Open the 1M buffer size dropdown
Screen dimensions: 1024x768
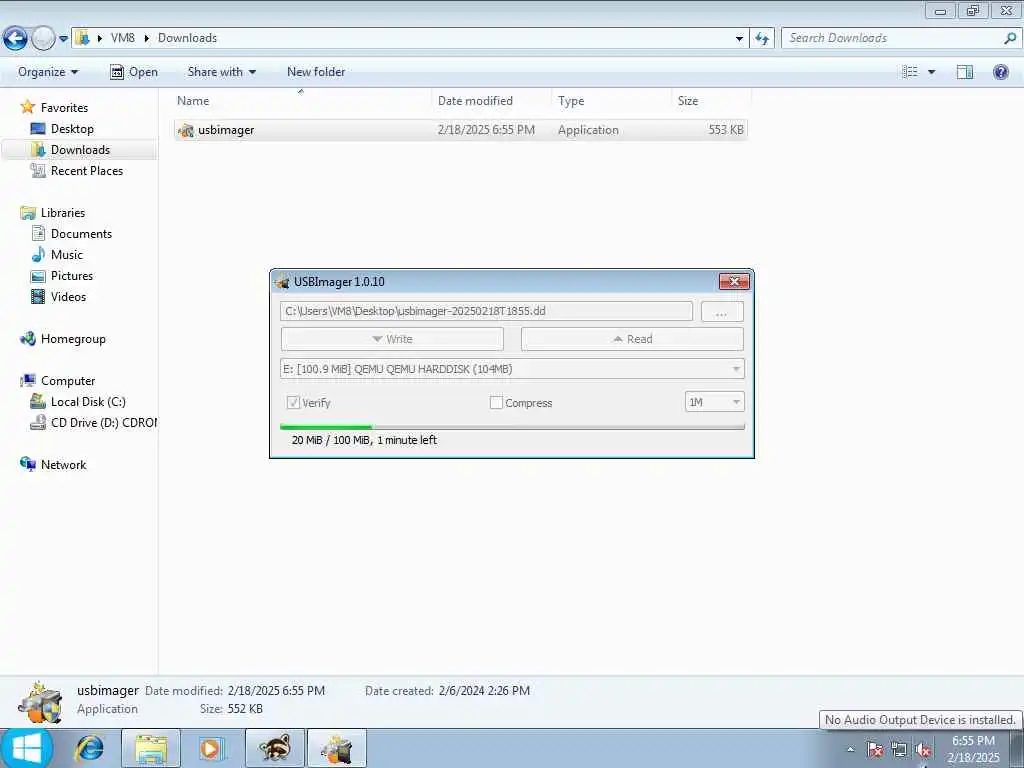pos(714,402)
